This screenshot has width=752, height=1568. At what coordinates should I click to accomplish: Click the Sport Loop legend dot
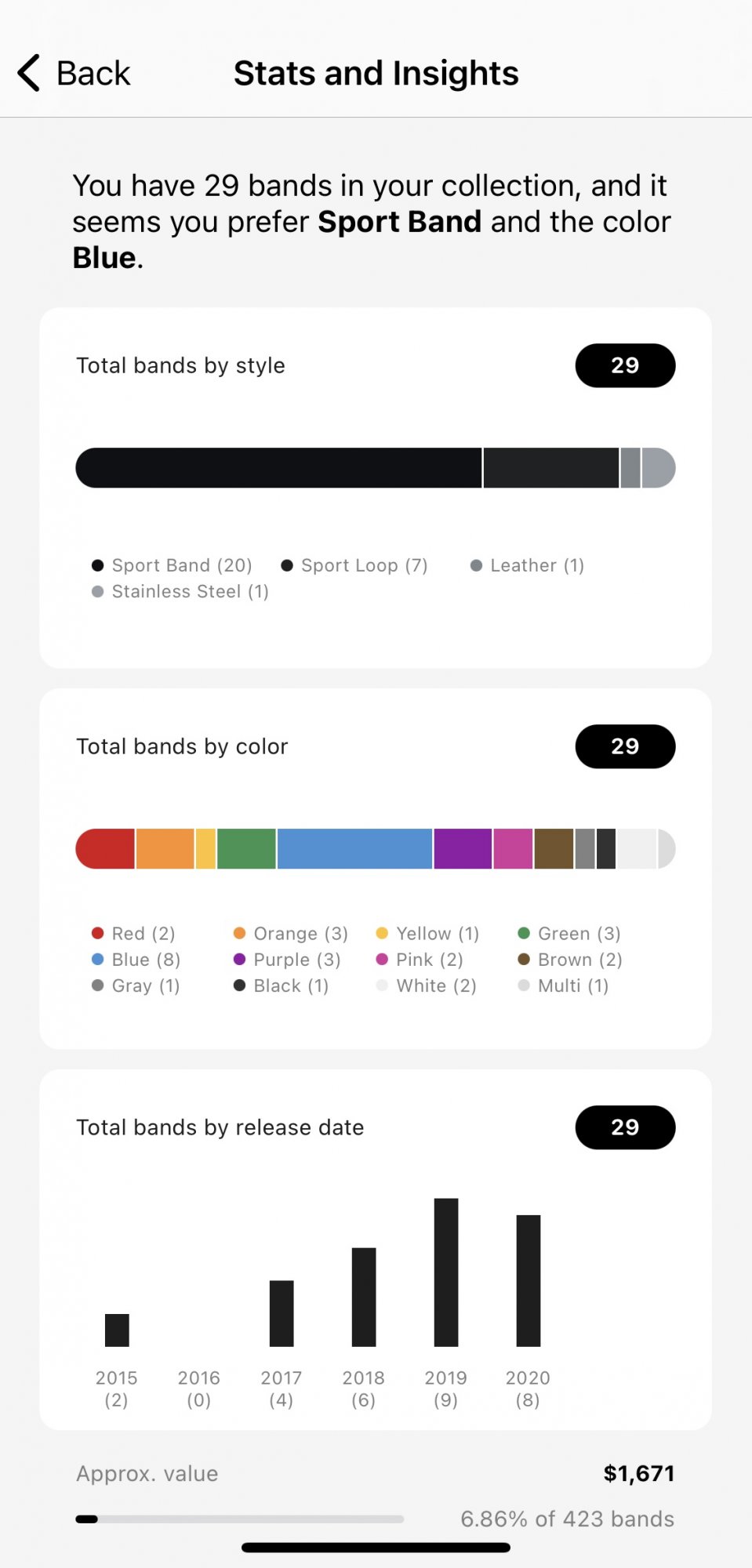(x=287, y=565)
